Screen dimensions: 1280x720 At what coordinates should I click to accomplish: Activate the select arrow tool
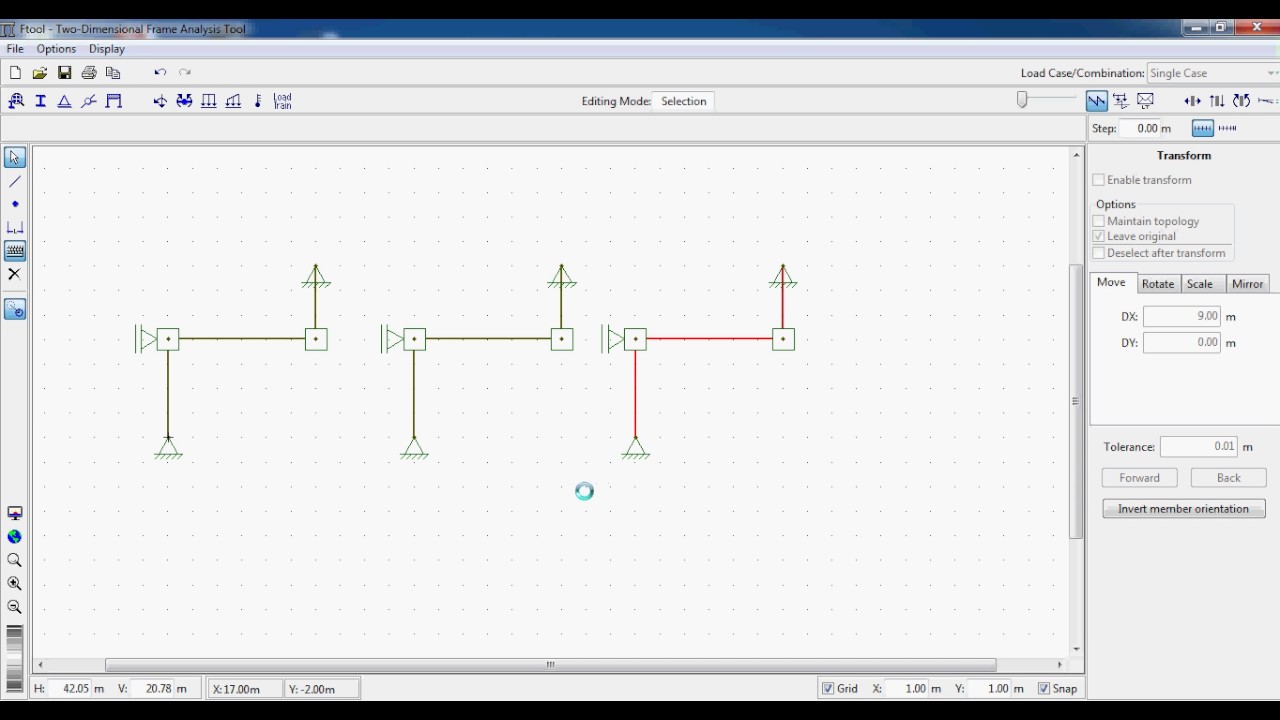(x=15, y=158)
